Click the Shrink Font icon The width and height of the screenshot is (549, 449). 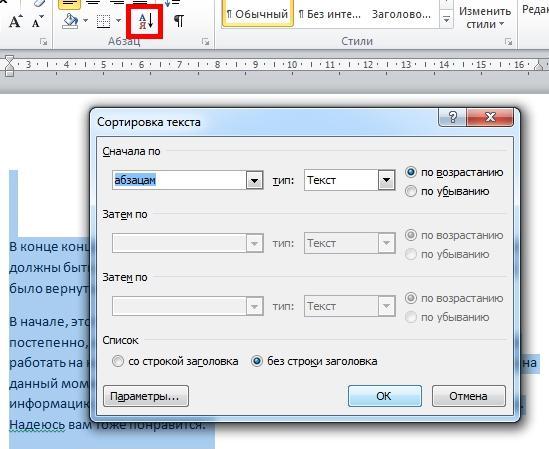coord(37,21)
